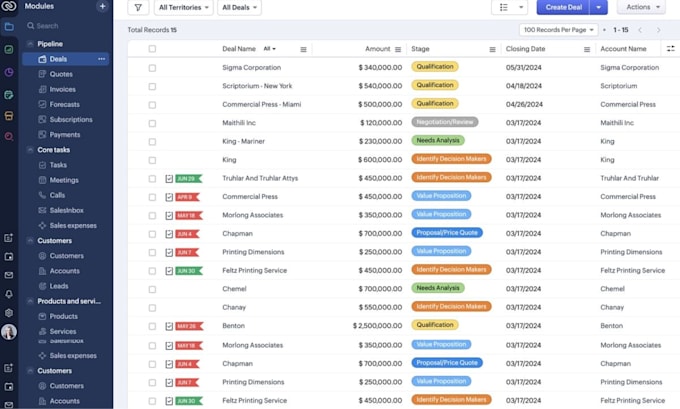The width and height of the screenshot is (680, 409).
Task: Collapse the Core tasks section
Action: (30, 150)
